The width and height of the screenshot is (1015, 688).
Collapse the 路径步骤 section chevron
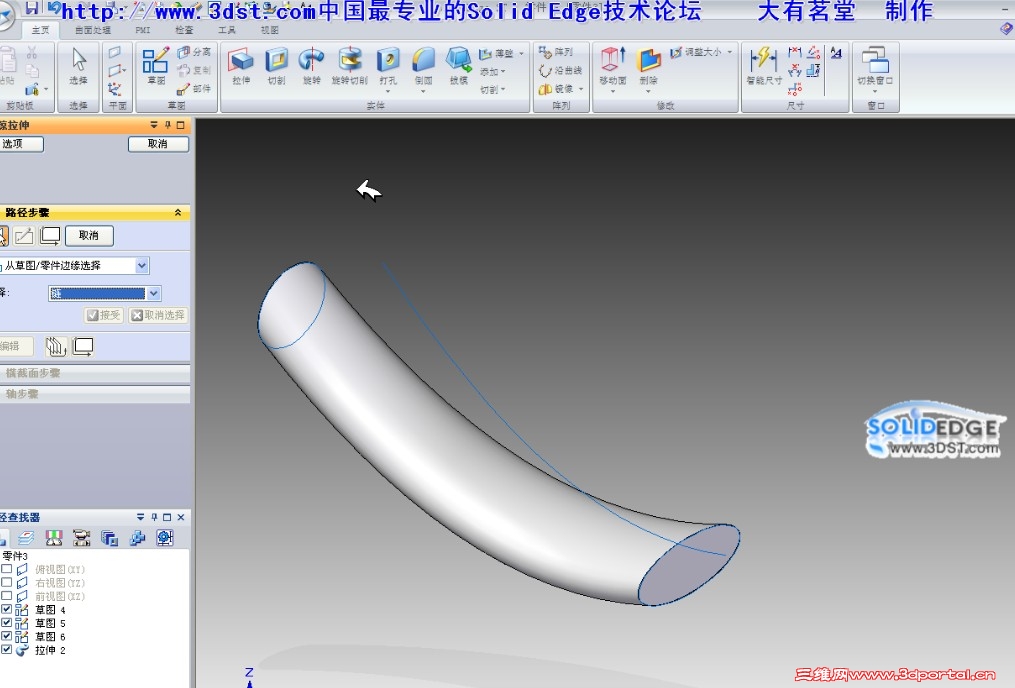click(x=178, y=212)
